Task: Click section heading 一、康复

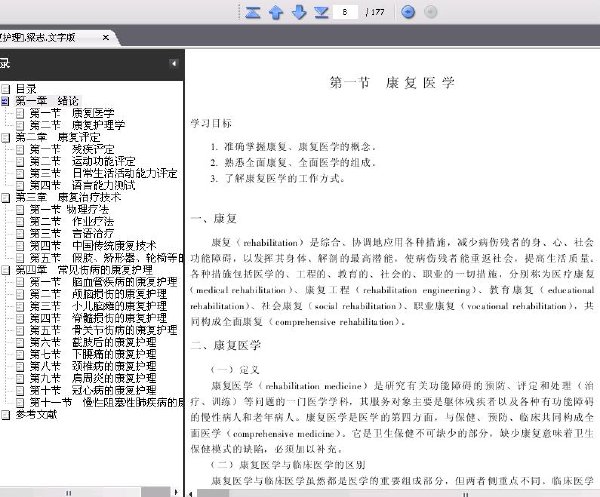Action: pos(214,218)
